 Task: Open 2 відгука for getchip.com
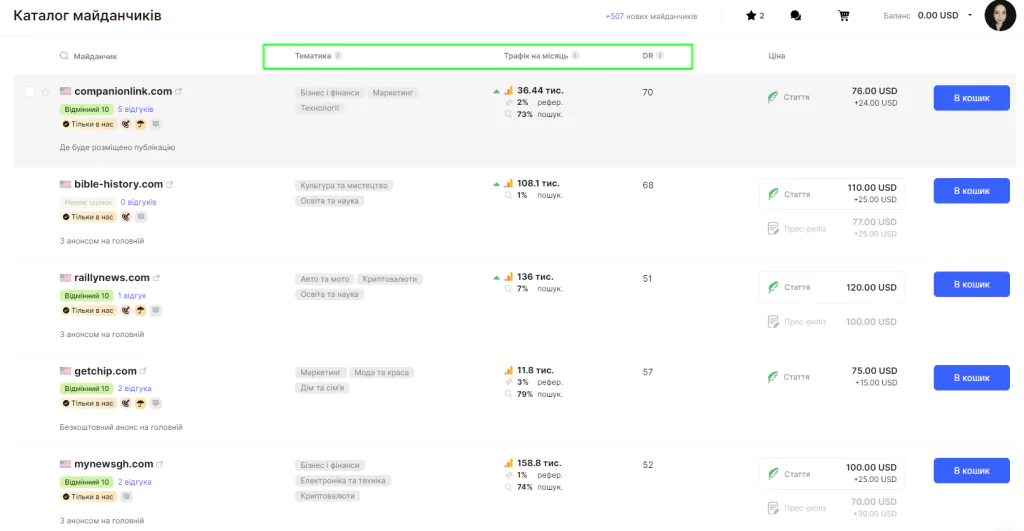(x=135, y=389)
